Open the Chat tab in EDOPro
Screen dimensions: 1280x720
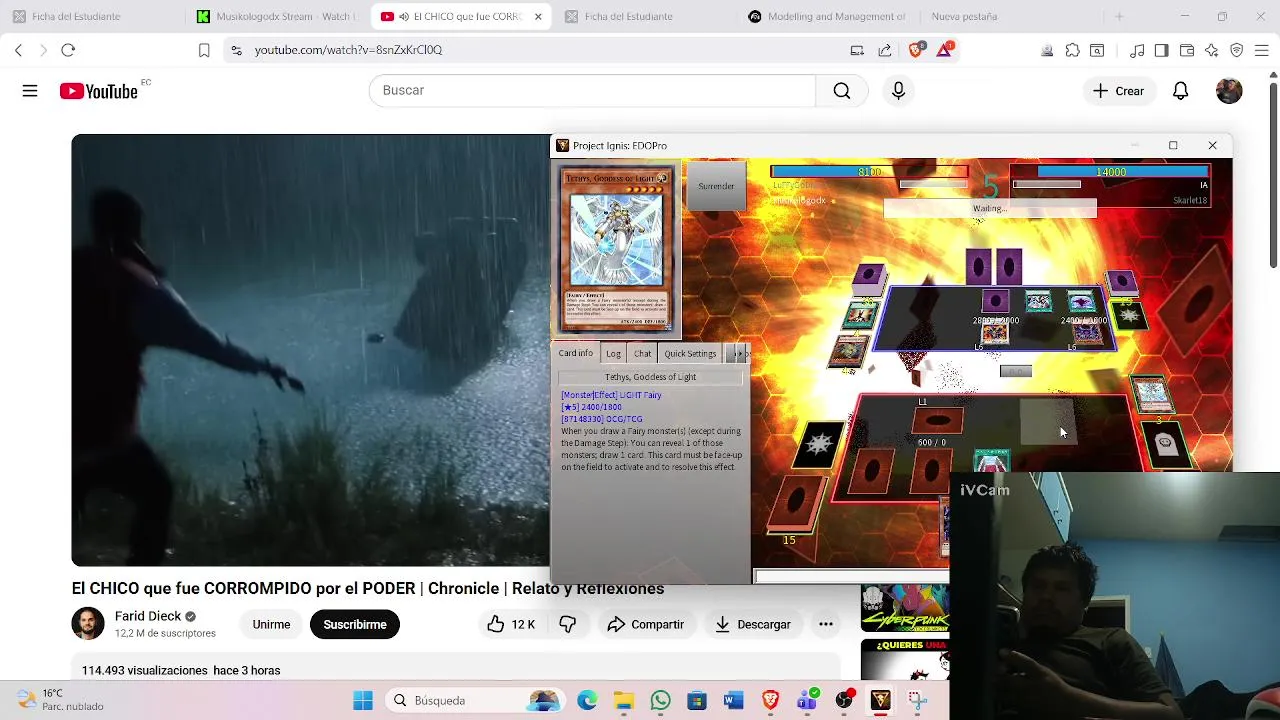click(x=642, y=353)
